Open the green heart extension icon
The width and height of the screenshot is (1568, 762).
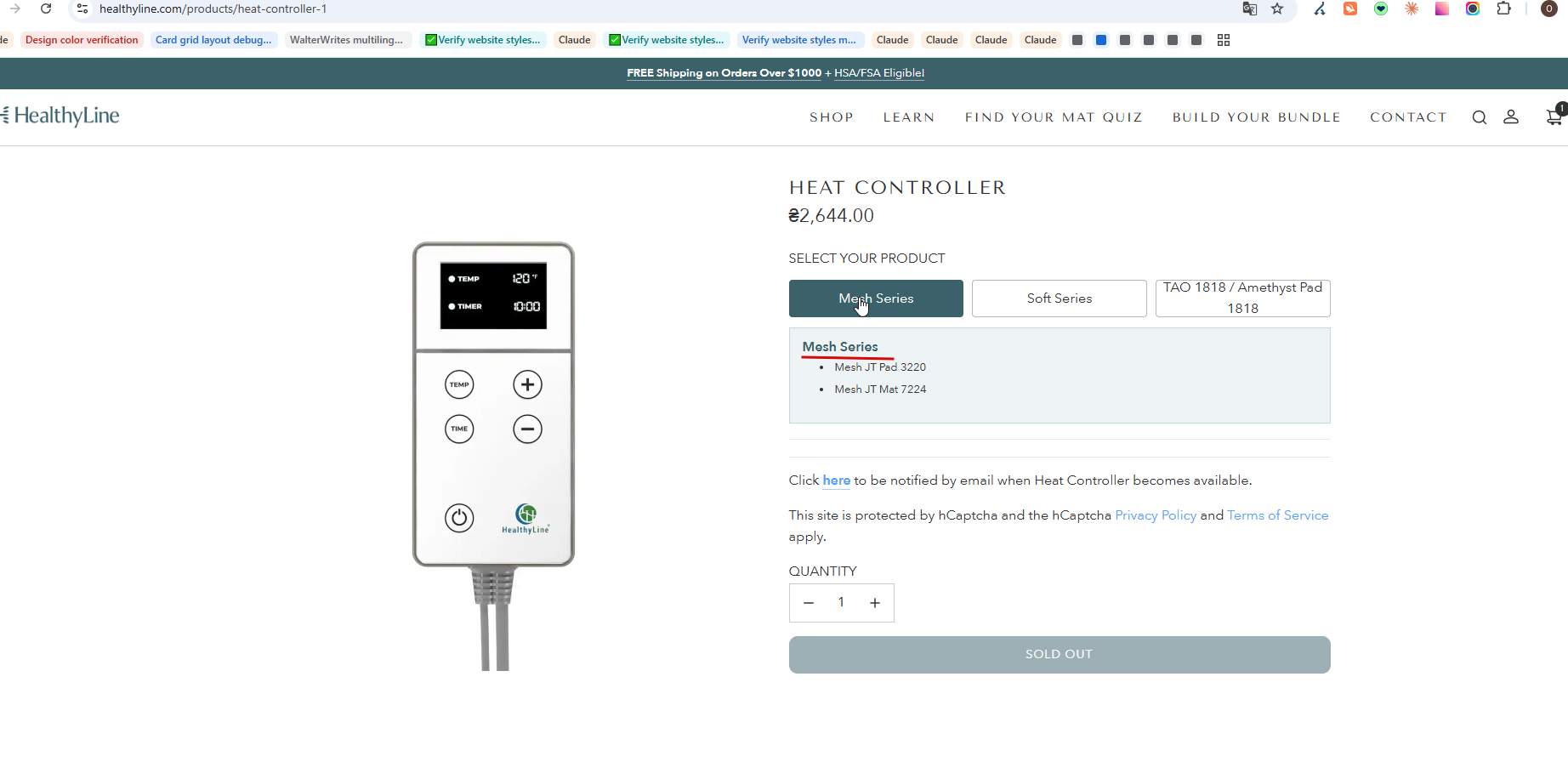tap(1381, 9)
